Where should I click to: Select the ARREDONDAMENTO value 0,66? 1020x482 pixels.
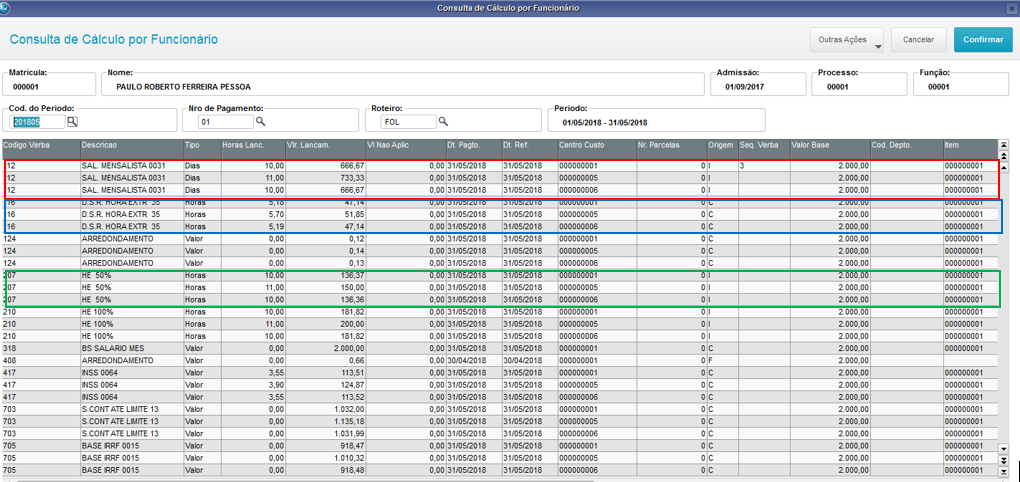325,360
